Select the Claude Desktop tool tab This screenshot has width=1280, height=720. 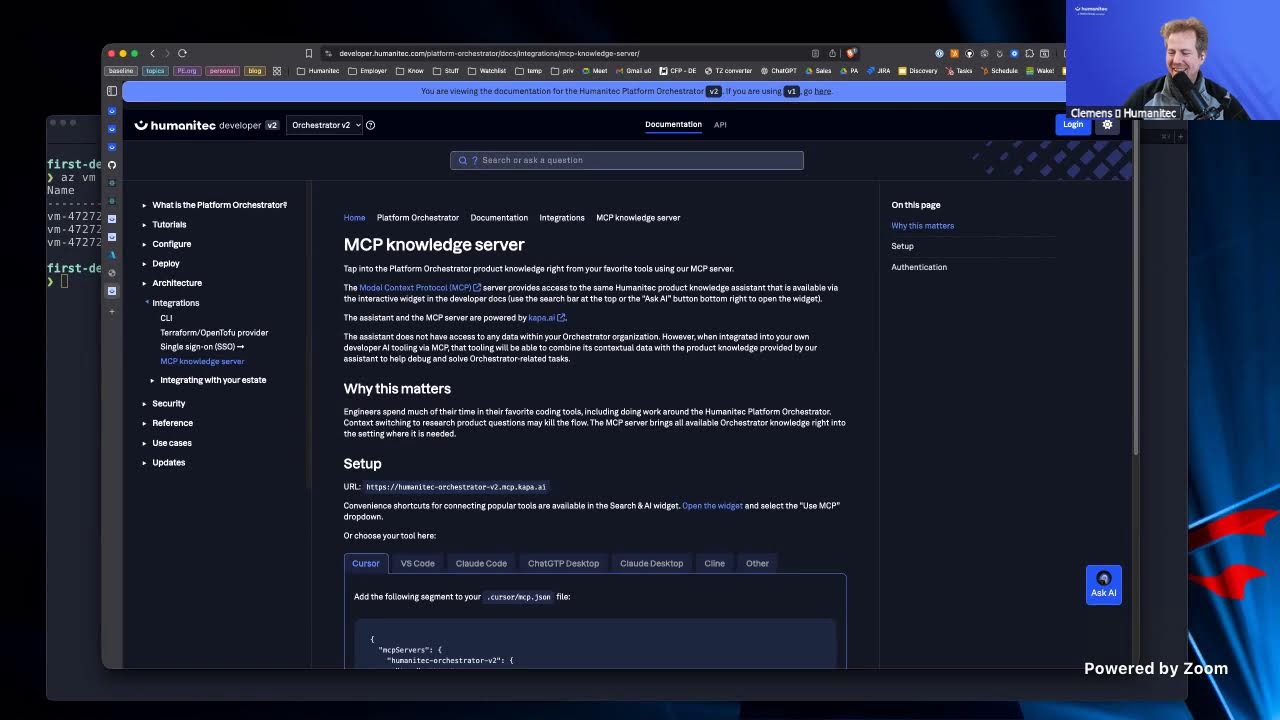pyautogui.click(x=651, y=563)
